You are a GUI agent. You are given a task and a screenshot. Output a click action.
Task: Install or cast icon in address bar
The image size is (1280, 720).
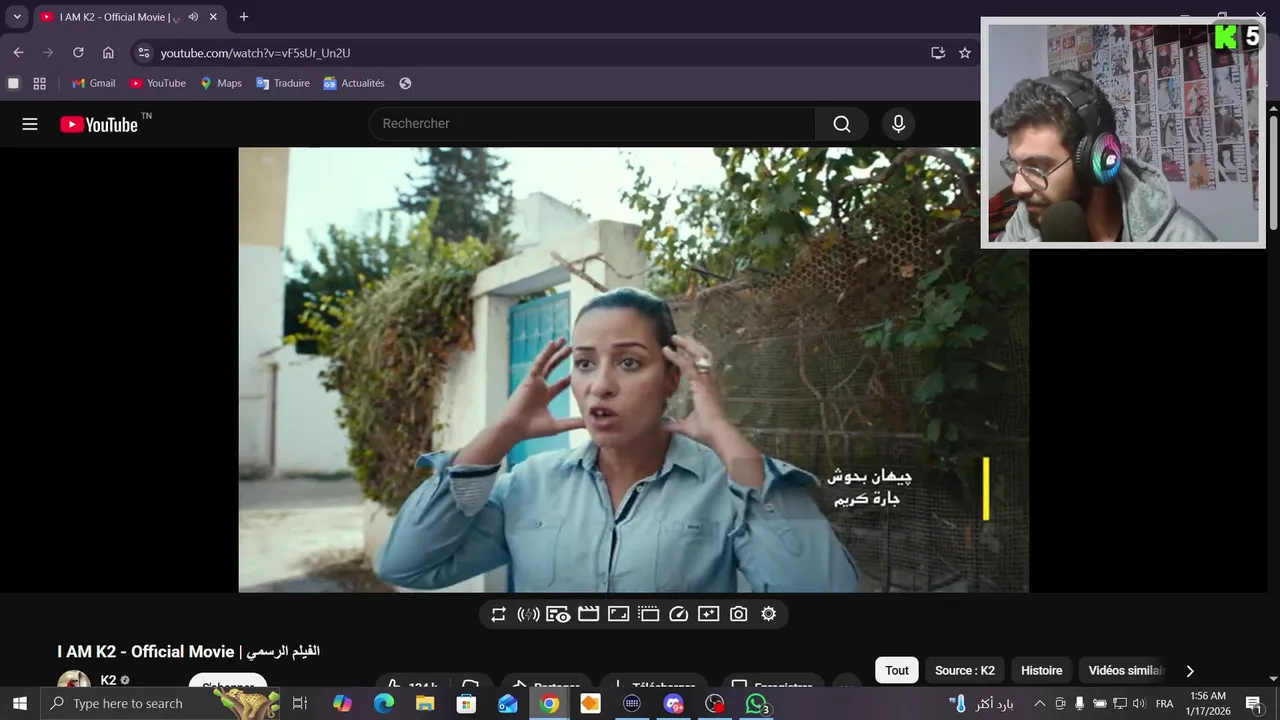click(x=938, y=53)
